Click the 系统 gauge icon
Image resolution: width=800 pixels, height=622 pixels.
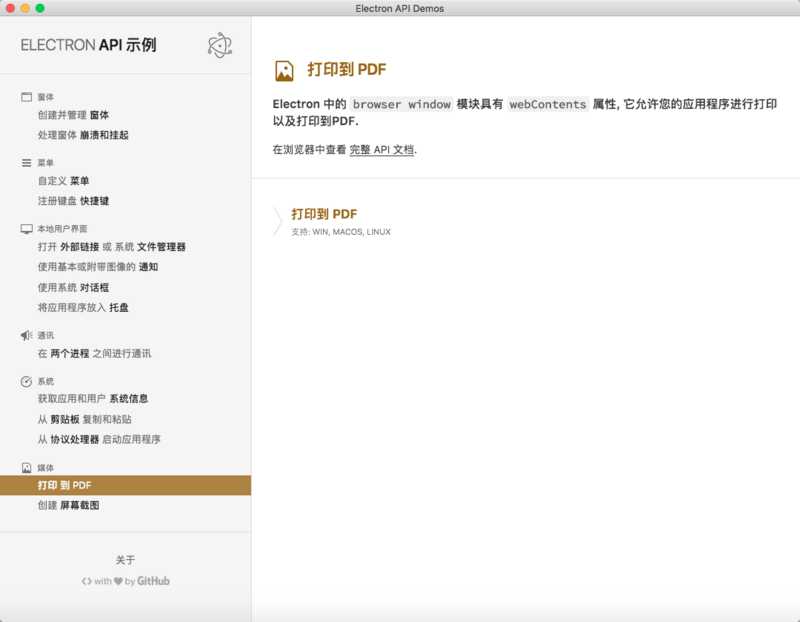coord(27,381)
